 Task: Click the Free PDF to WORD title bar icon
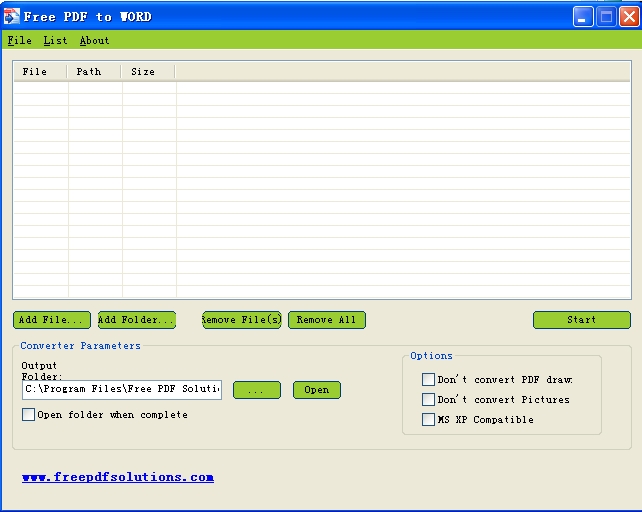pyautogui.click(x=11, y=17)
